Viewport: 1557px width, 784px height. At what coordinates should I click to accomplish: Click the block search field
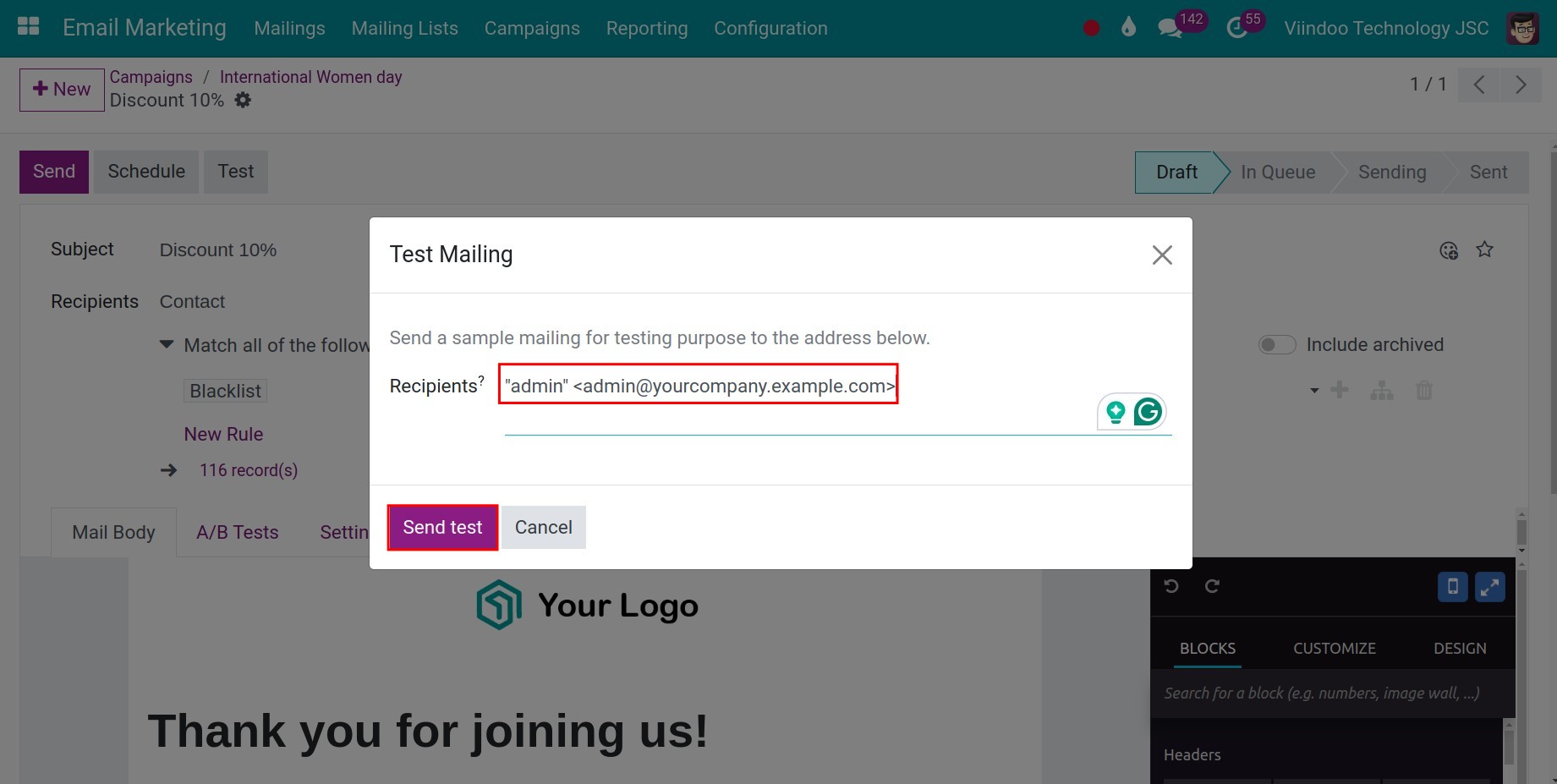tap(1327, 694)
